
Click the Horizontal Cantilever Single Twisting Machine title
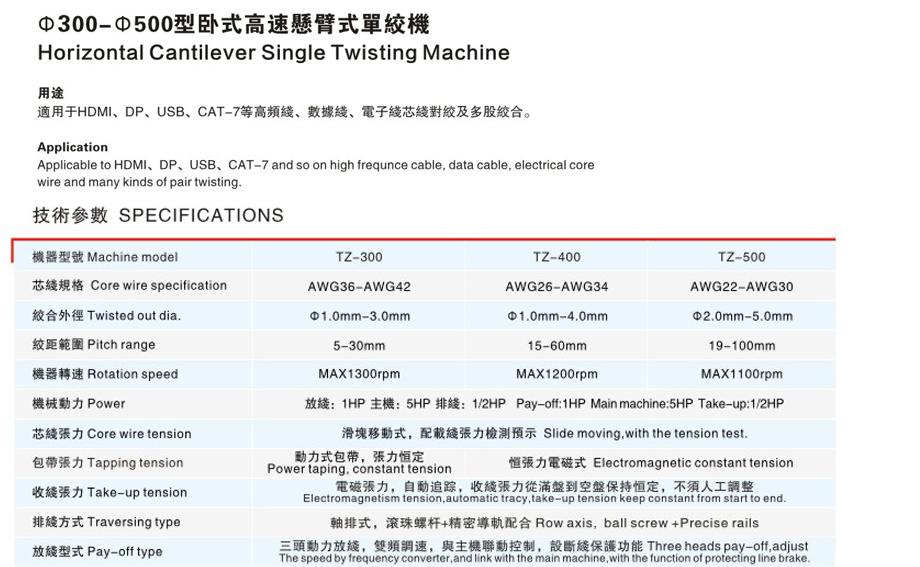click(x=273, y=53)
